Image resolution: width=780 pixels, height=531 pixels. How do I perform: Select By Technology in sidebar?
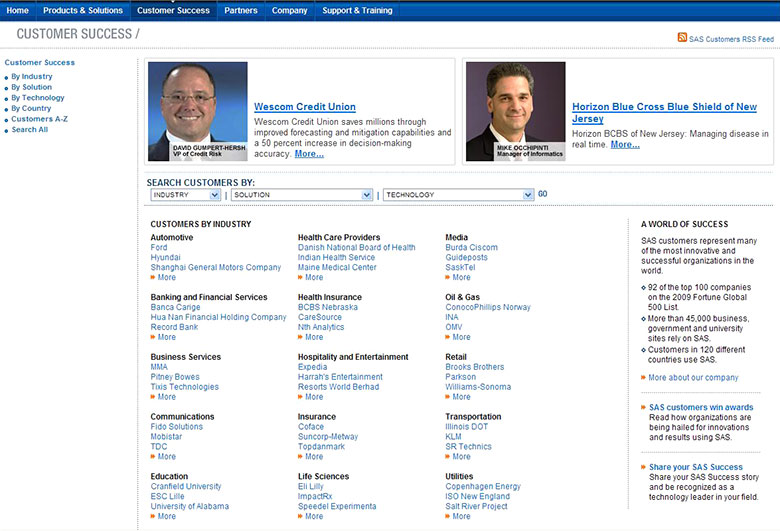38,98
